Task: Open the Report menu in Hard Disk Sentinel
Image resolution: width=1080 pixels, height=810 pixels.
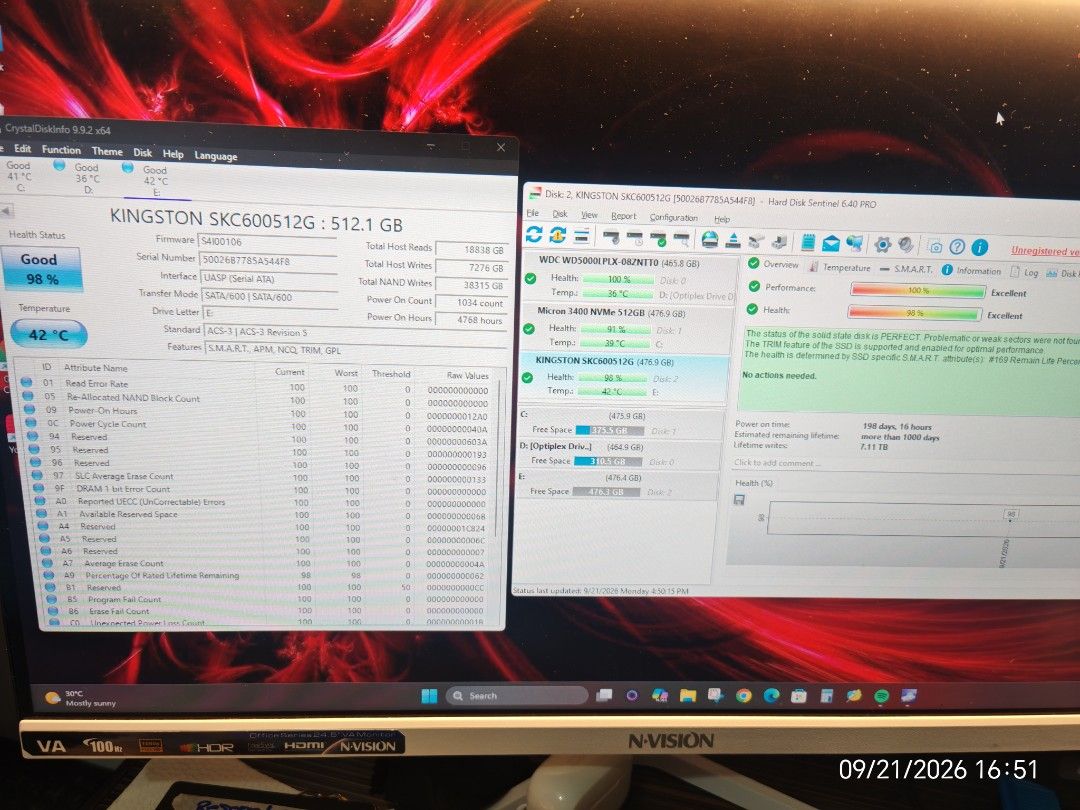Action: click(623, 216)
